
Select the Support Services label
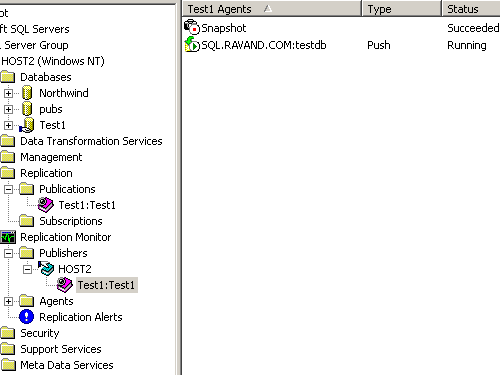click(x=61, y=349)
